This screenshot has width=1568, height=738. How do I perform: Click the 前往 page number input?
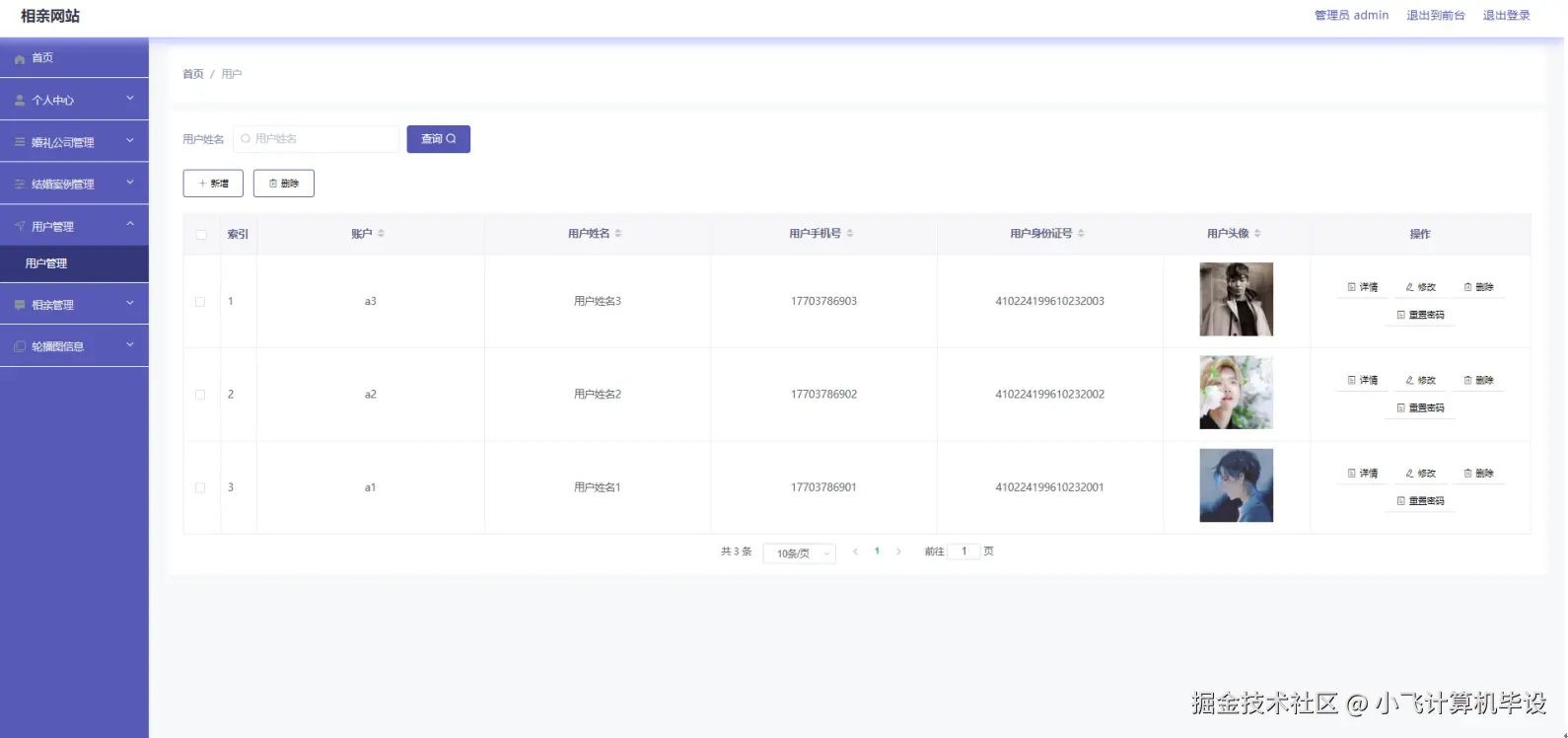coord(963,552)
